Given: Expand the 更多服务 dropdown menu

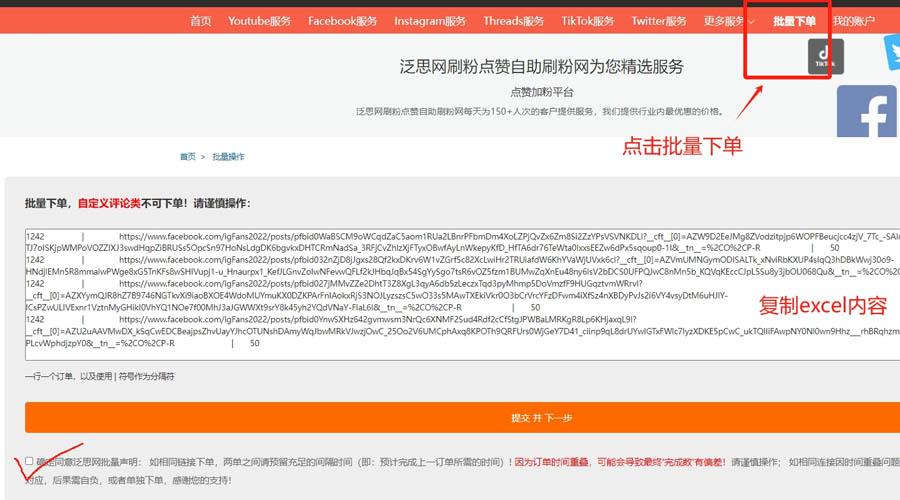Looking at the screenshot, I should click(x=728, y=21).
